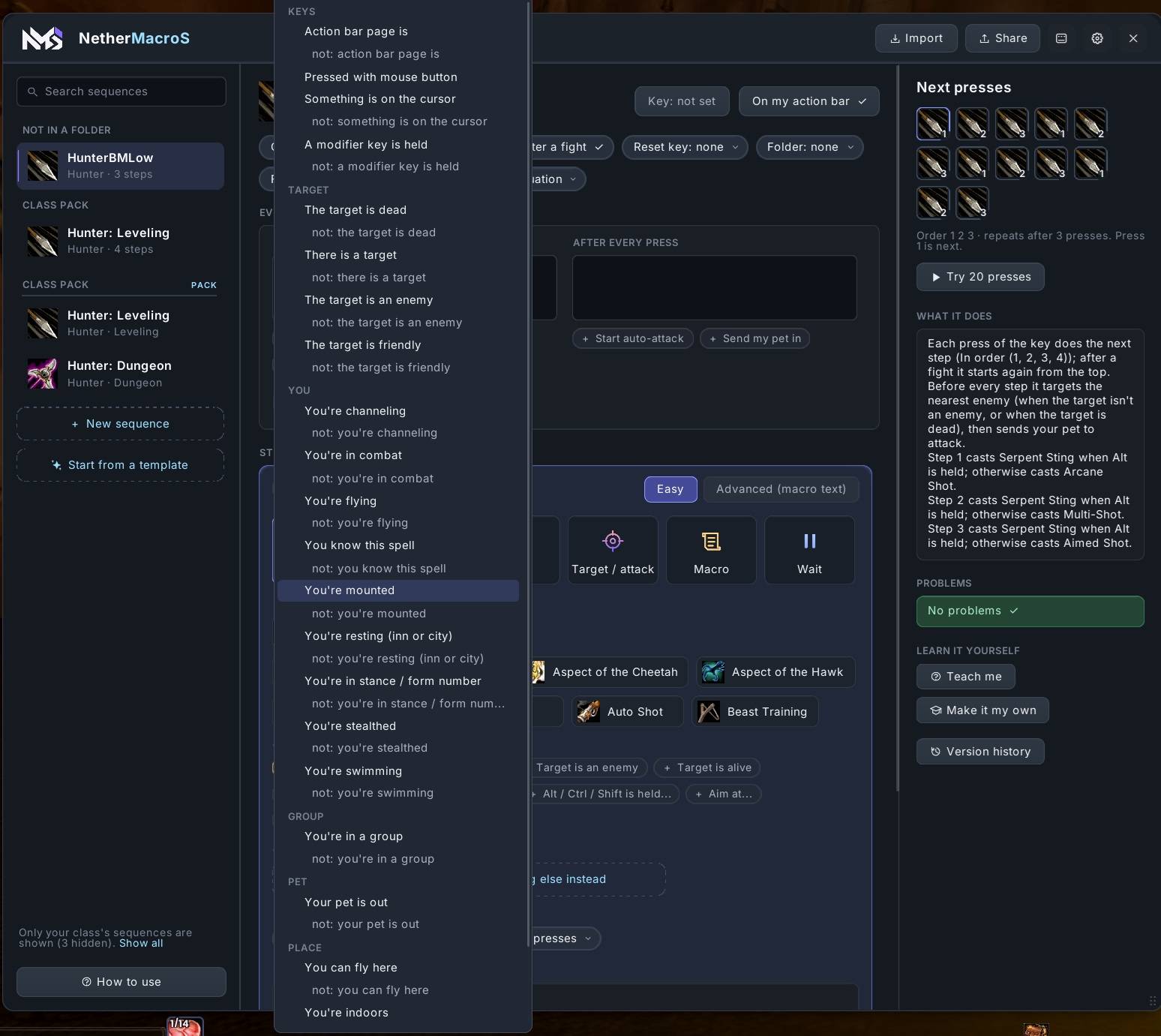Image resolution: width=1161 pixels, height=1036 pixels.
Task: Open Folder: none dropdown
Action: click(x=809, y=147)
